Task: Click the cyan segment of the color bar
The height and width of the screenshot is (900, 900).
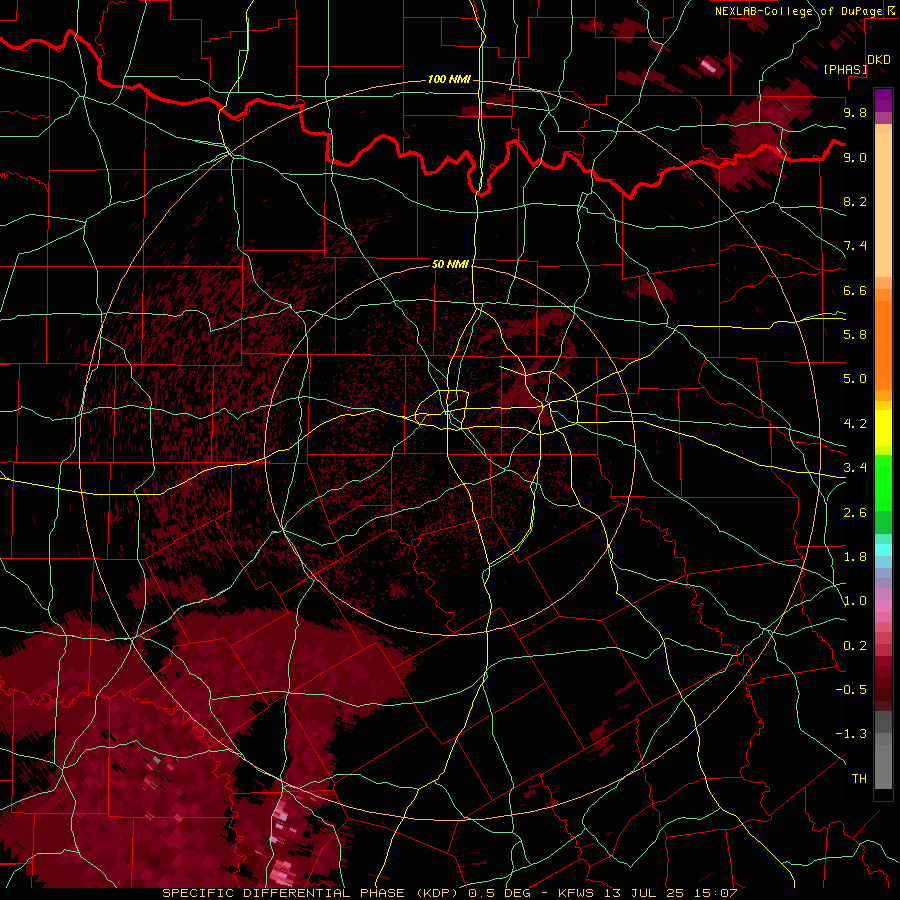Action: (883, 550)
